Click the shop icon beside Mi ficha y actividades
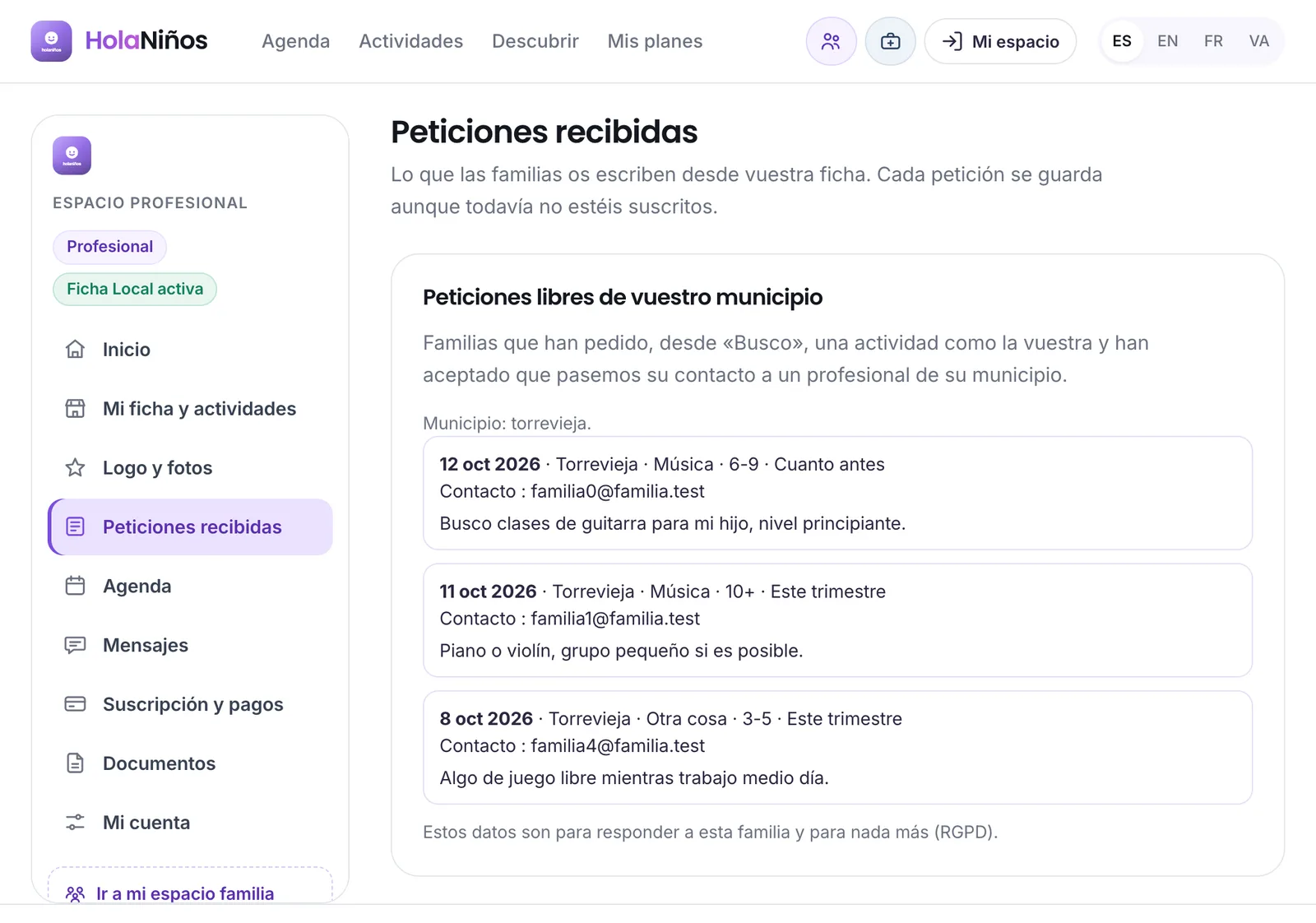1316x923 pixels. pos(75,409)
